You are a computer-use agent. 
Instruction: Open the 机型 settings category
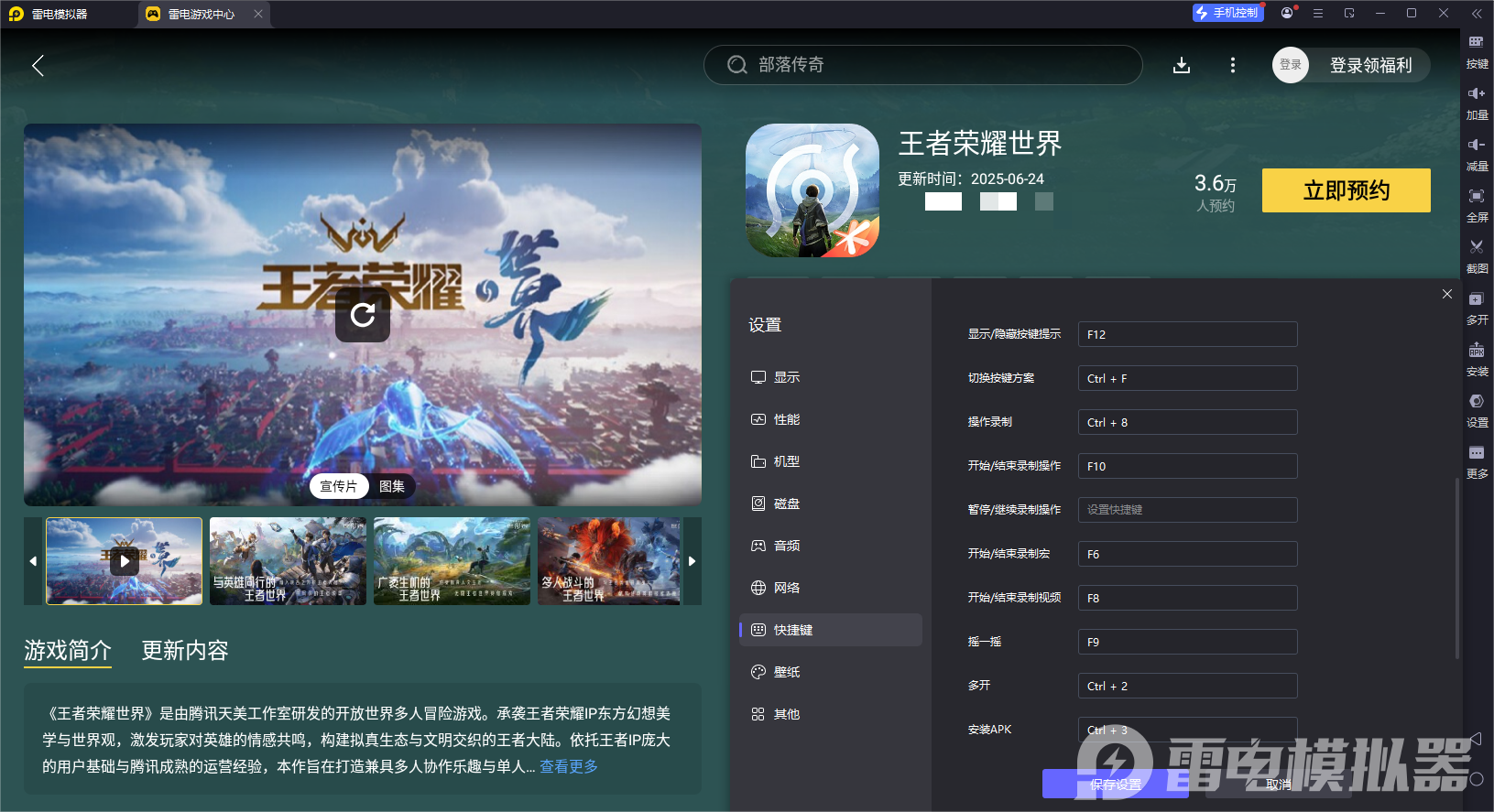[x=831, y=461]
